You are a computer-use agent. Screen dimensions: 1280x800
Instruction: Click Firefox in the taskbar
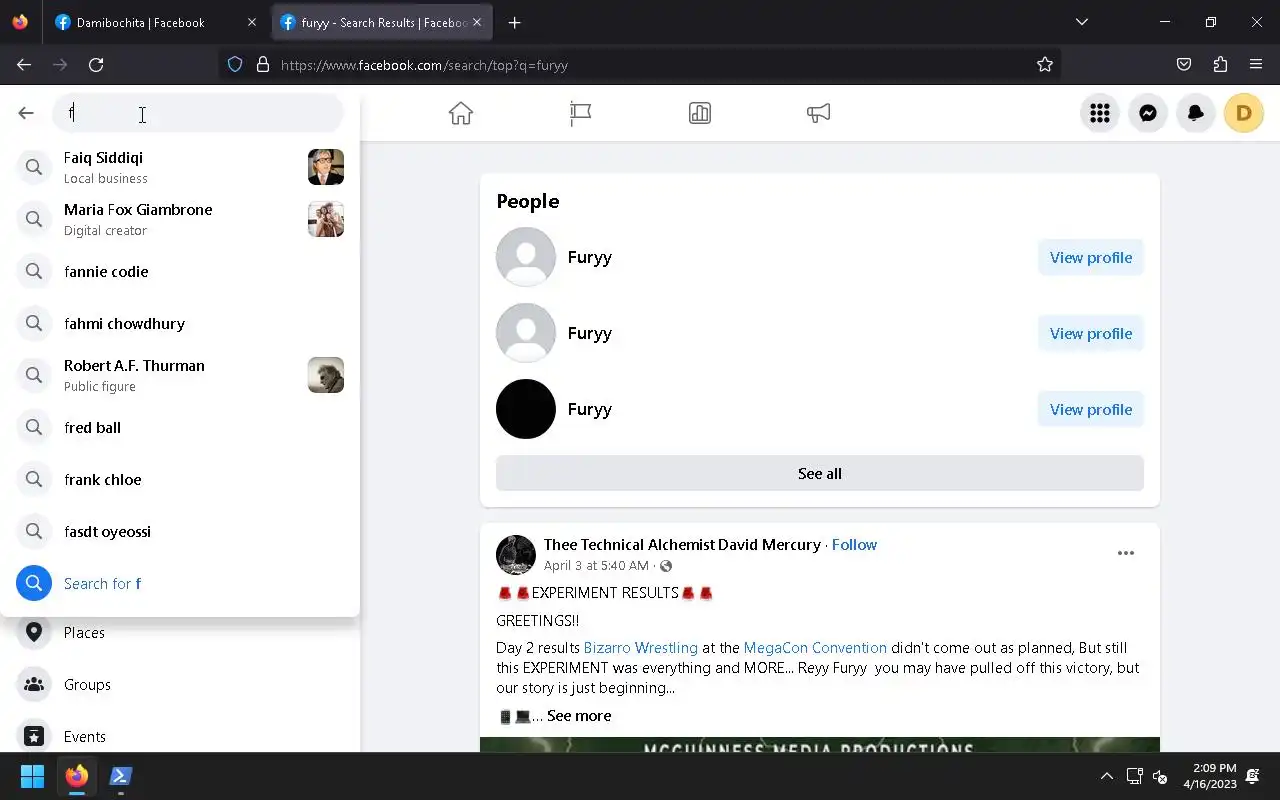click(77, 776)
